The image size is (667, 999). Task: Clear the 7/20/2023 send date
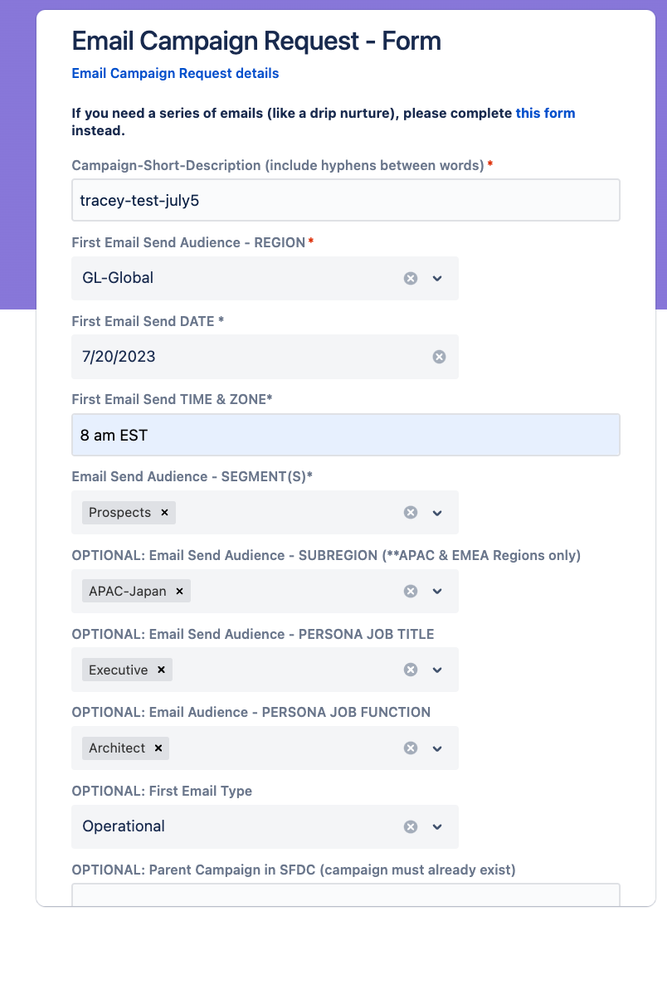point(440,357)
